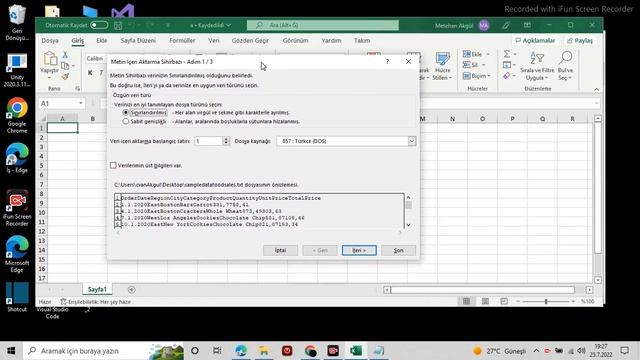Click the İptal button

pos(280,250)
